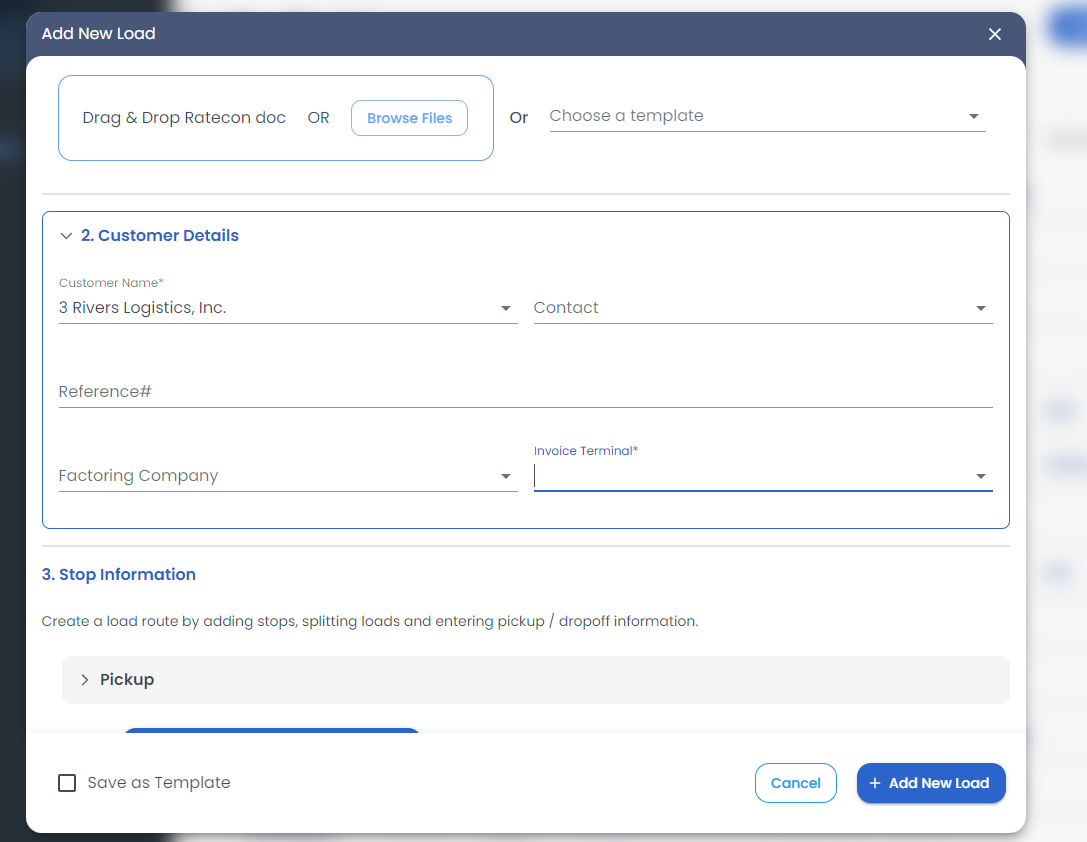Open the Factoring Company dropdown
Image resolution: width=1087 pixels, height=842 pixels.
coord(288,476)
